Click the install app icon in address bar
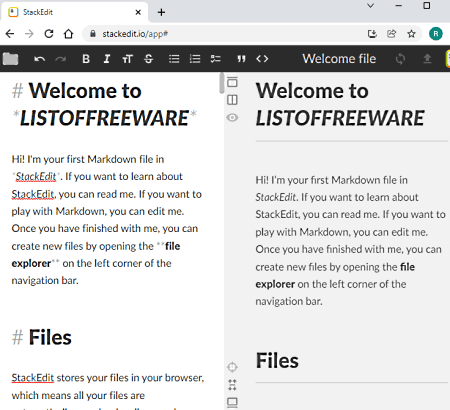This screenshot has width=450, height=410. pyautogui.click(x=372, y=34)
